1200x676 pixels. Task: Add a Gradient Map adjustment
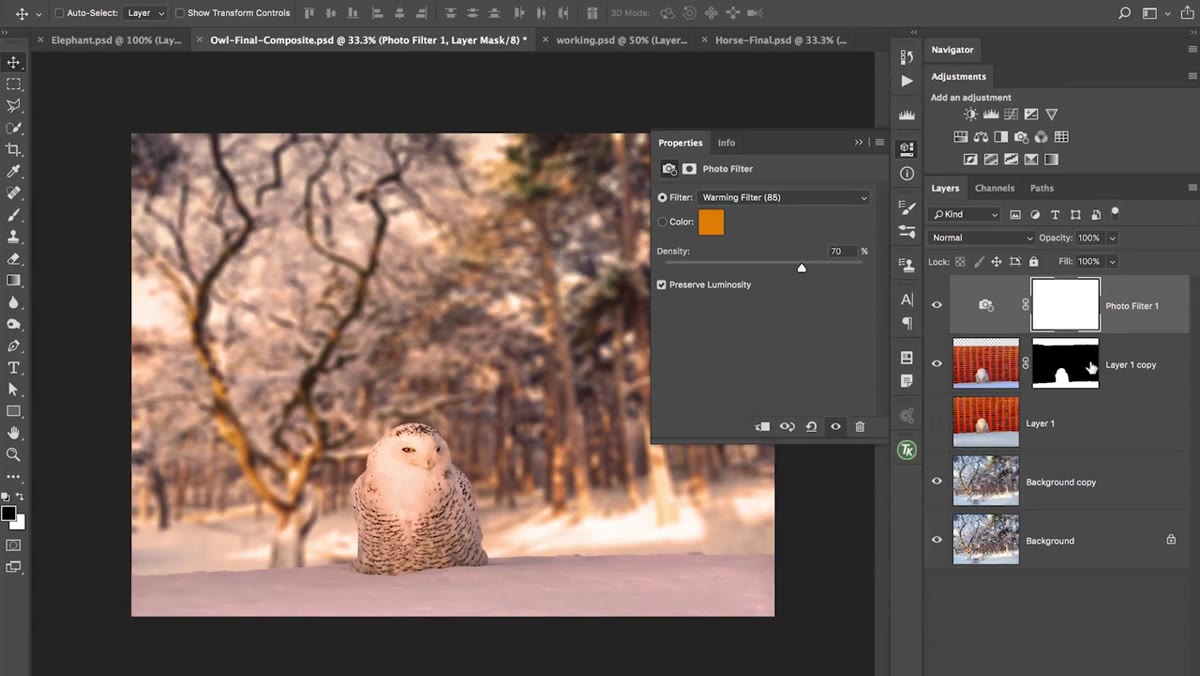[x=1051, y=159]
